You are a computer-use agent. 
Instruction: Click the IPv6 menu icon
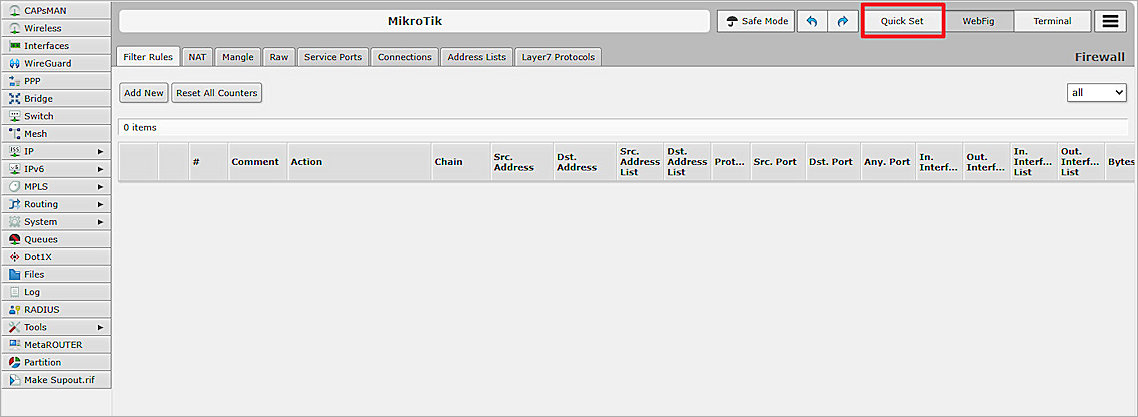coord(15,169)
